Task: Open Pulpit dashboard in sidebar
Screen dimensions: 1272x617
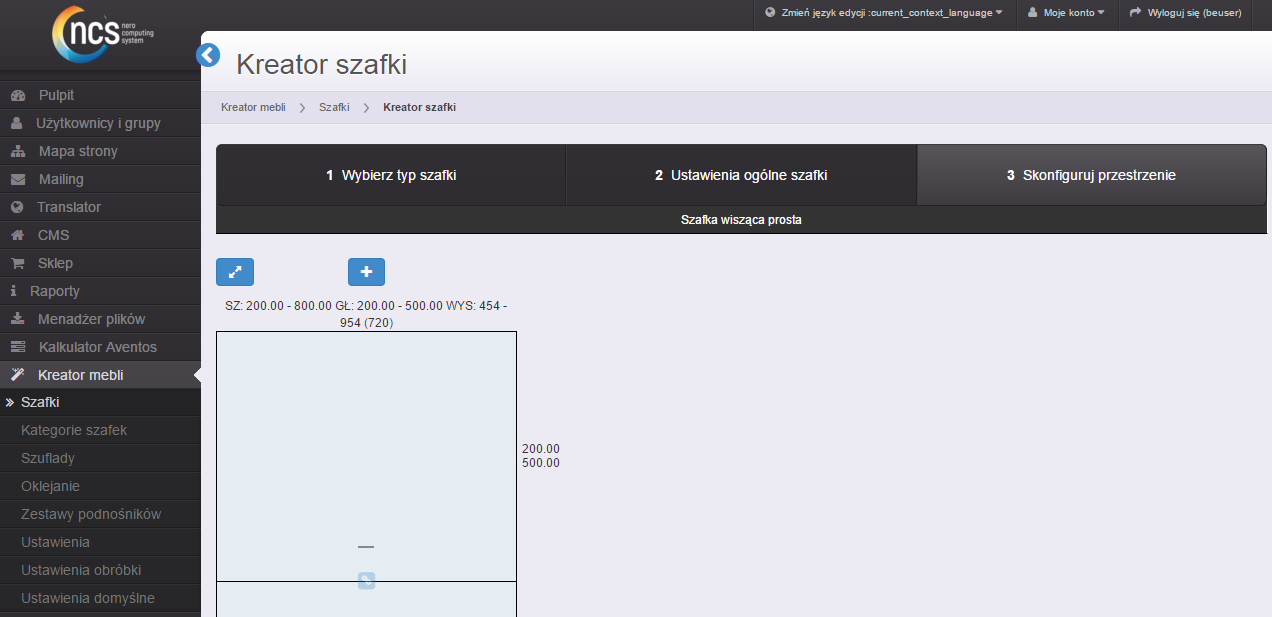Action: tap(56, 95)
